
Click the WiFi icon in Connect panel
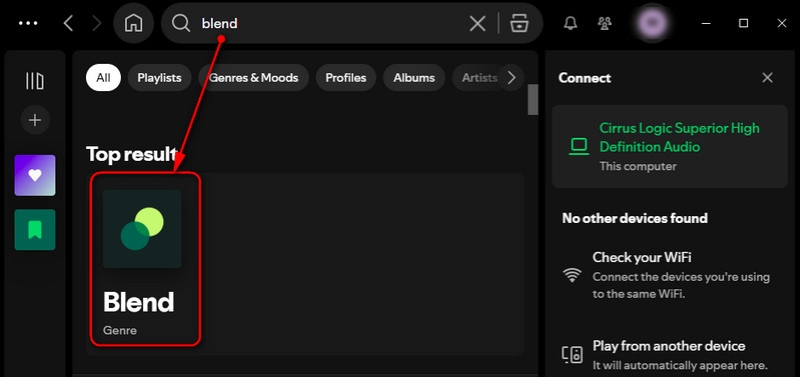[x=572, y=275]
